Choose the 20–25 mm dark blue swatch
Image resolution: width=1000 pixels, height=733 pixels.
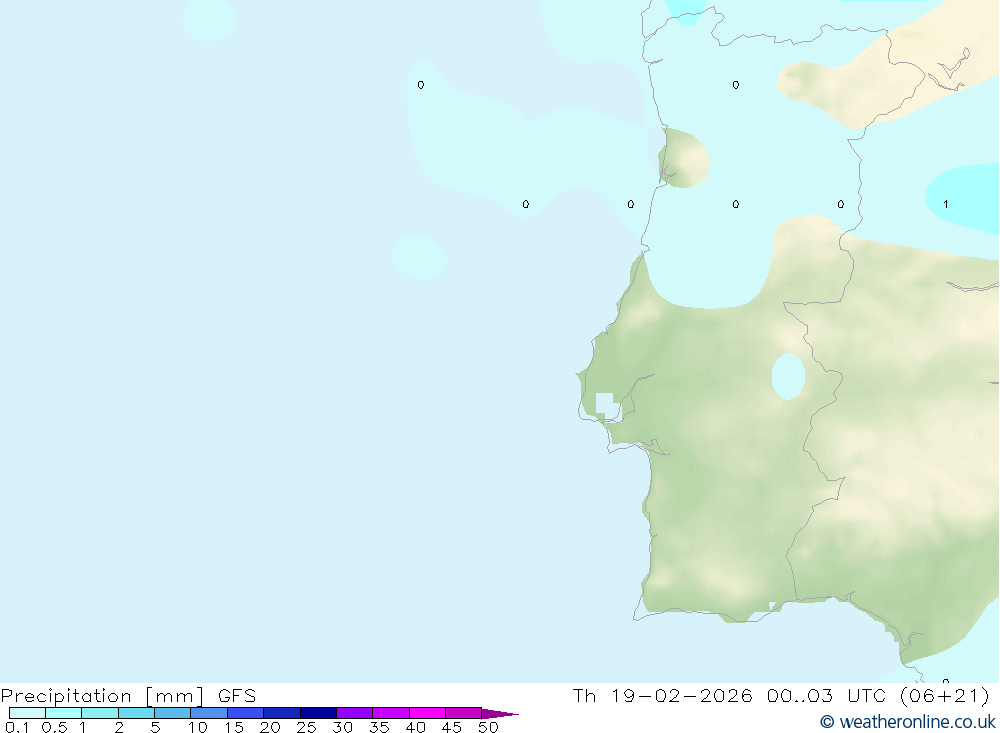282,713
